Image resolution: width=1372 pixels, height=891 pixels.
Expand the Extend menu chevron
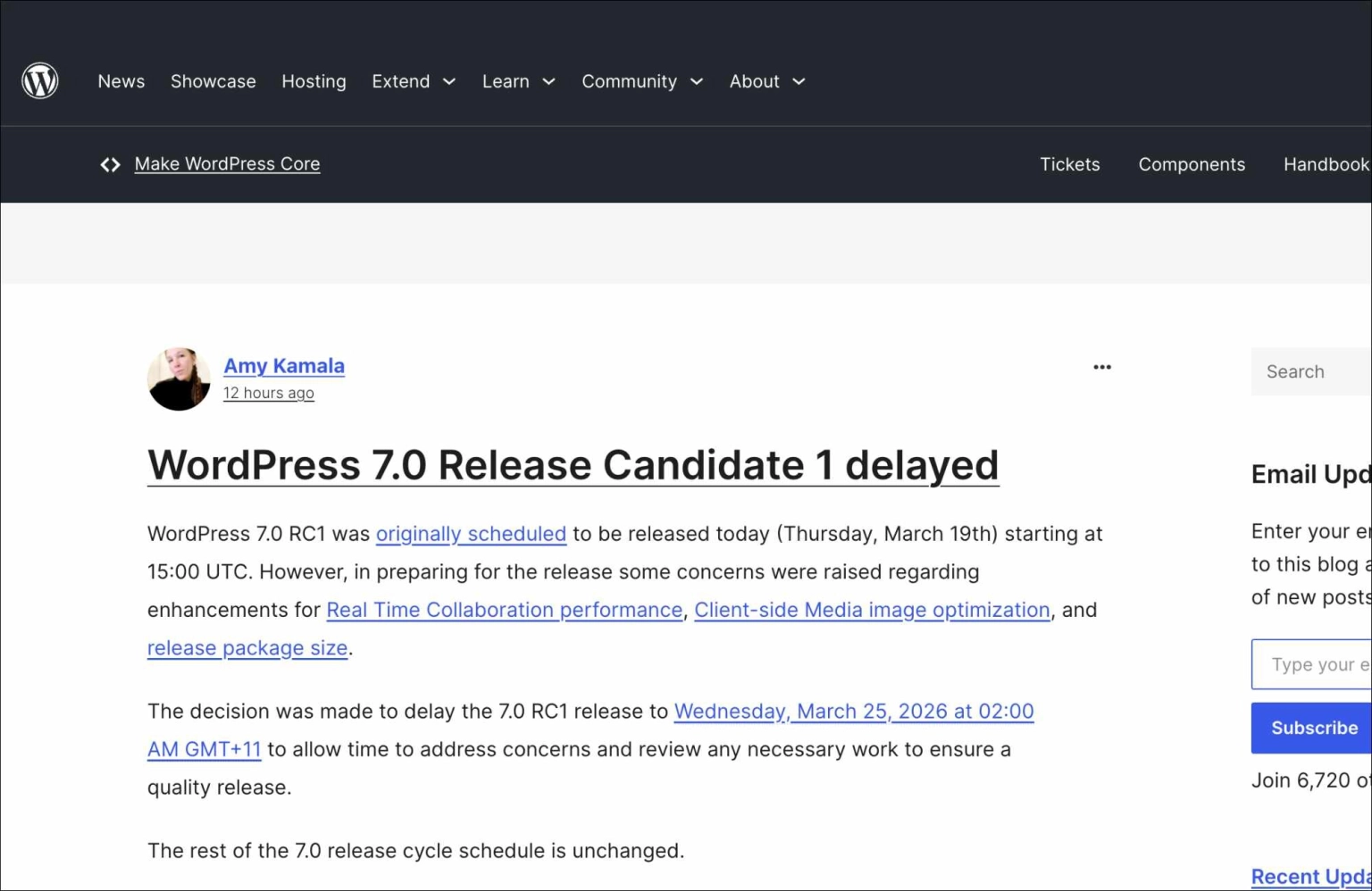pyautogui.click(x=449, y=81)
